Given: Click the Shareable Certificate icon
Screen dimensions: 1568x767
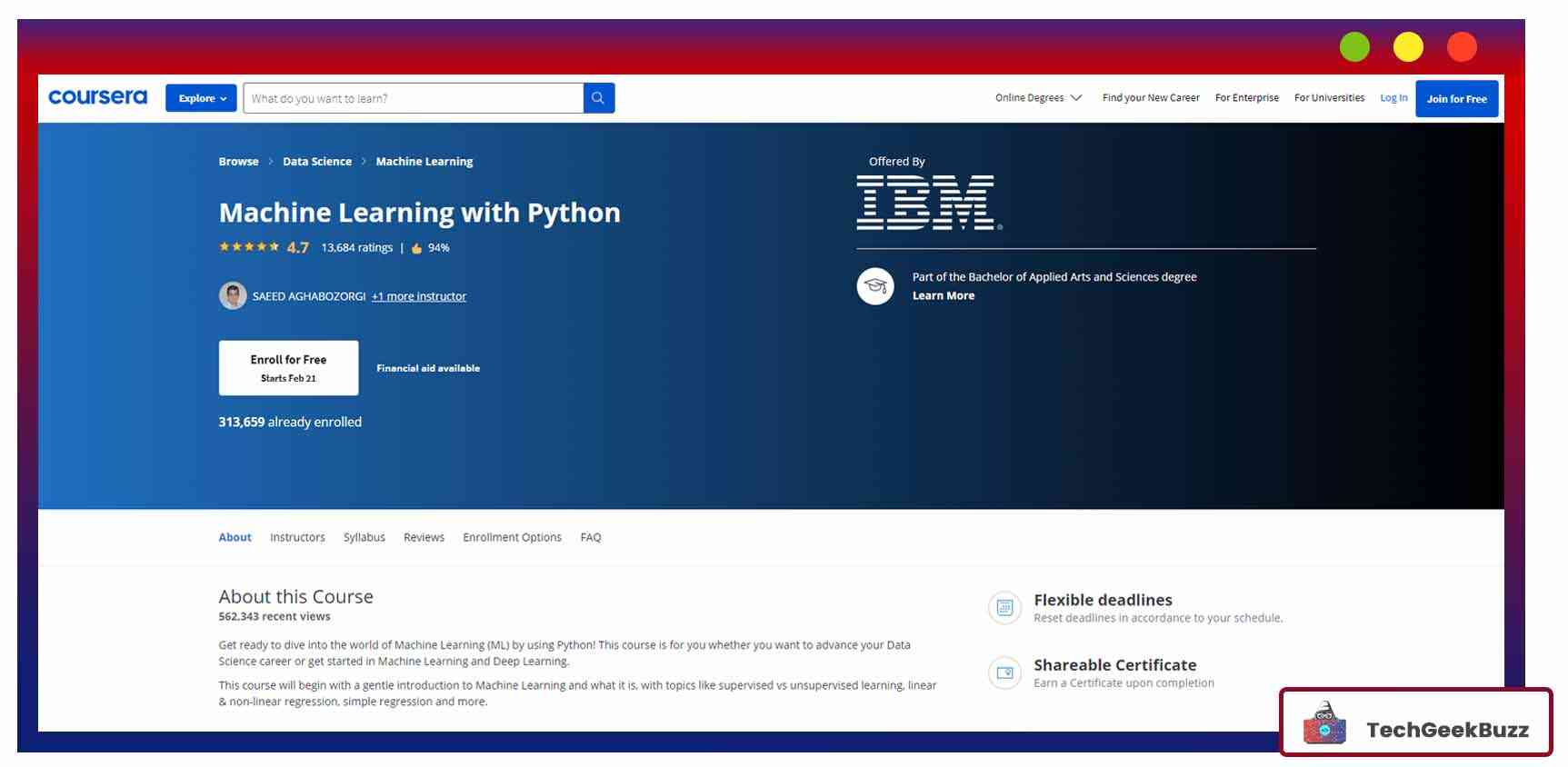Looking at the screenshot, I should tap(1004, 673).
